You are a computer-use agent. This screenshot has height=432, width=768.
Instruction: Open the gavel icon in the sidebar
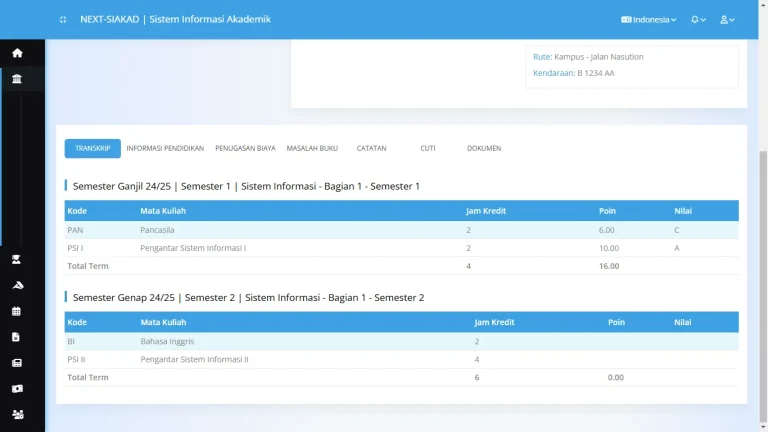[17, 286]
